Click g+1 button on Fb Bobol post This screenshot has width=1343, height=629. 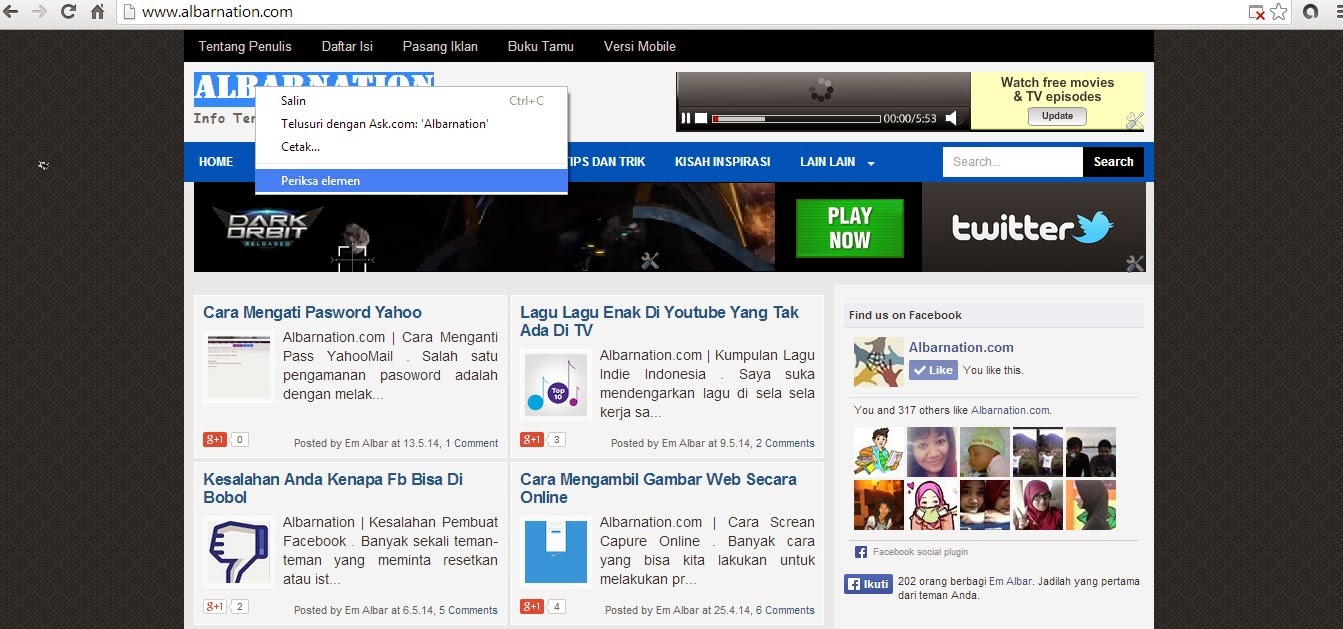pyautogui.click(x=215, y=606)
